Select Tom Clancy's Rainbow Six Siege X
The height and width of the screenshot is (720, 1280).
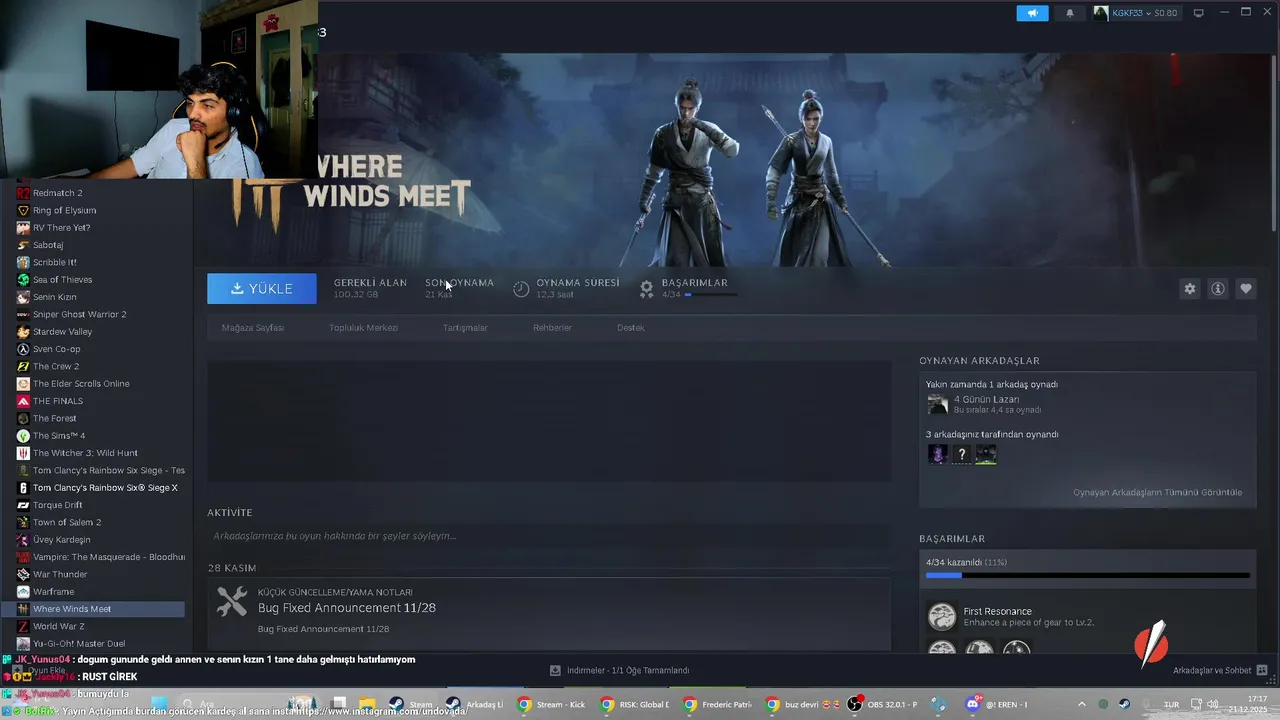[x=105, y=488]
